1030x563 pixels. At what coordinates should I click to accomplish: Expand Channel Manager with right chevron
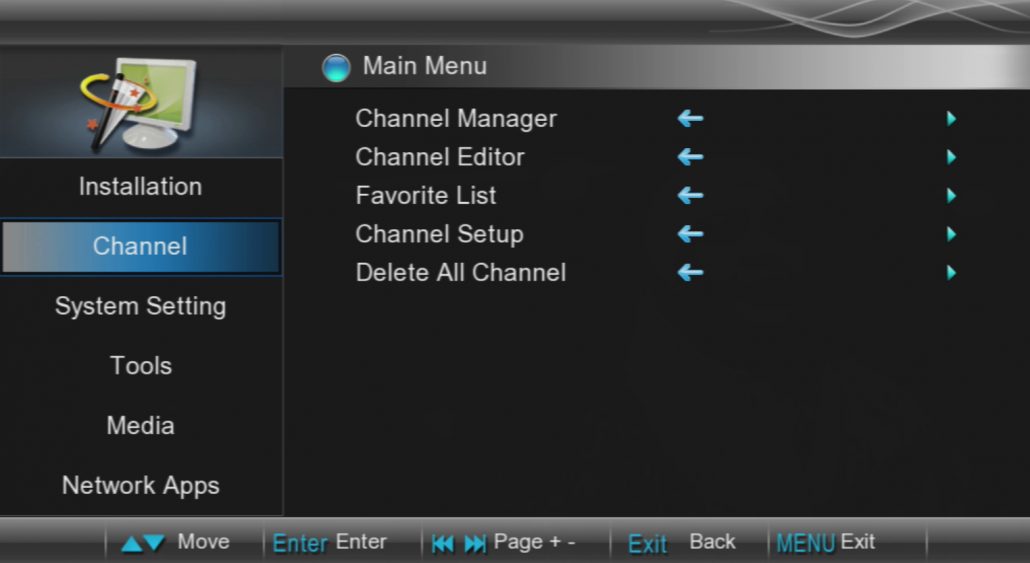coord(951,119)
